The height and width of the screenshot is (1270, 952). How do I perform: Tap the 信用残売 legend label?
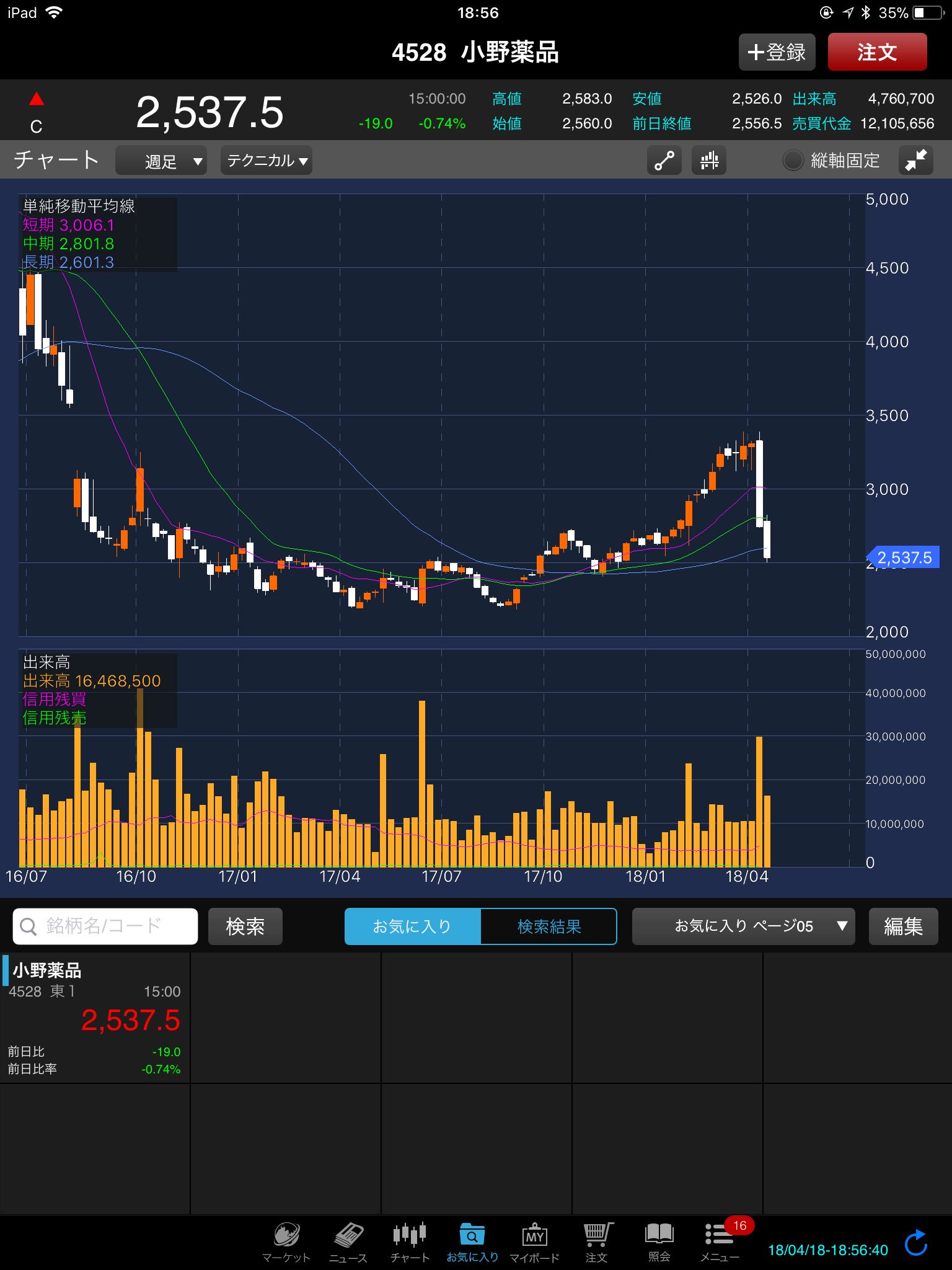pyautogui.click(x=55, y=718)
